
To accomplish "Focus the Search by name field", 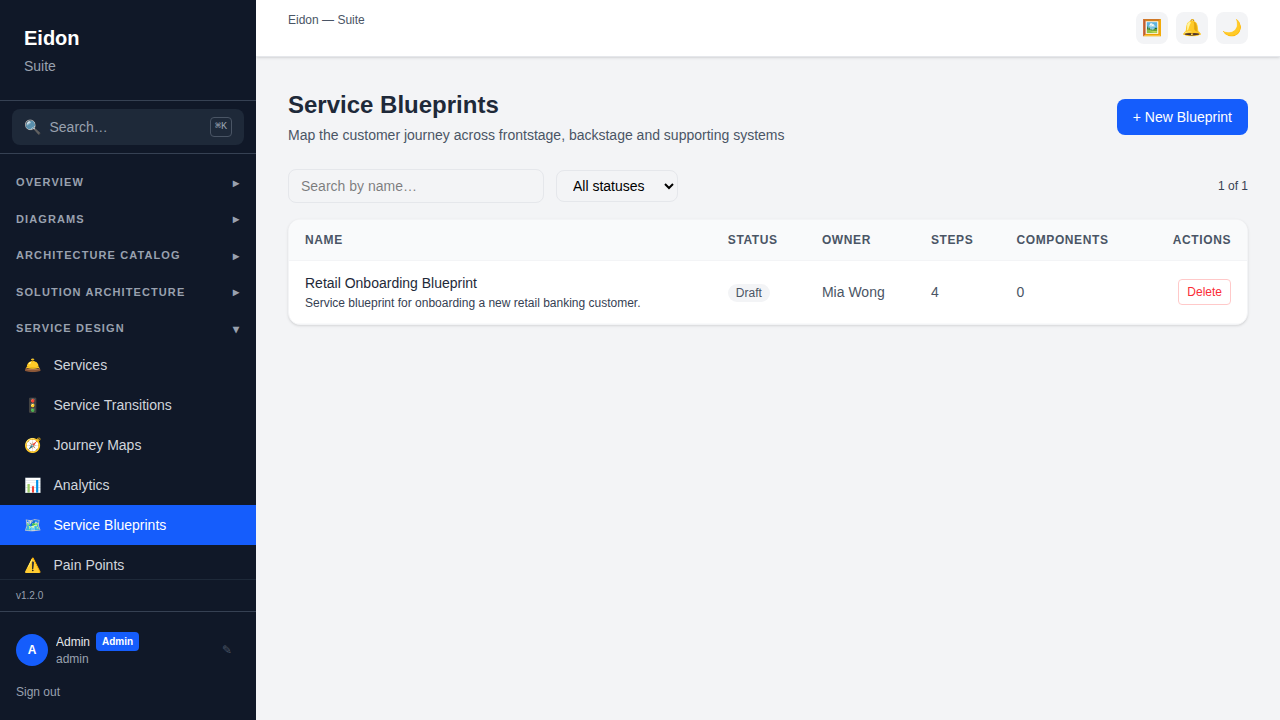I will [416, 186].
